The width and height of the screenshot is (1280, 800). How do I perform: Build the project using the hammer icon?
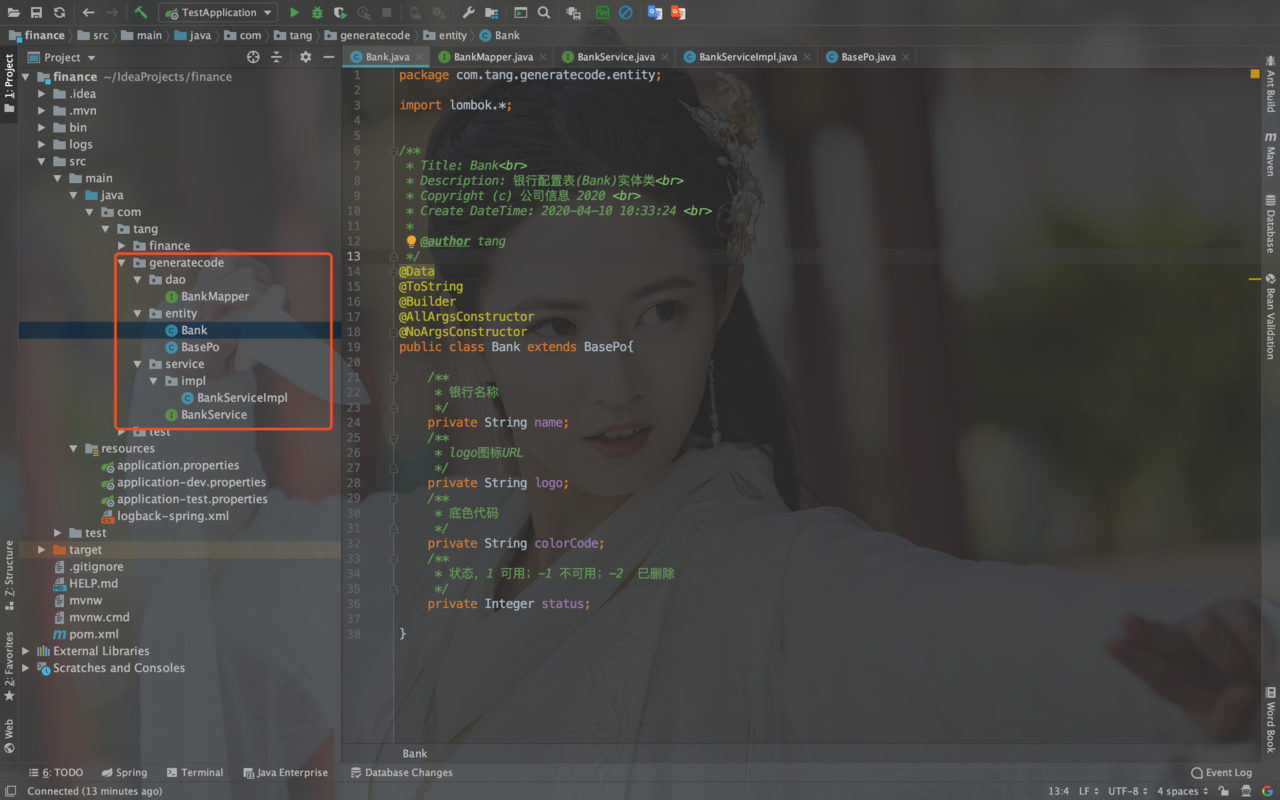tap(140, 12)
